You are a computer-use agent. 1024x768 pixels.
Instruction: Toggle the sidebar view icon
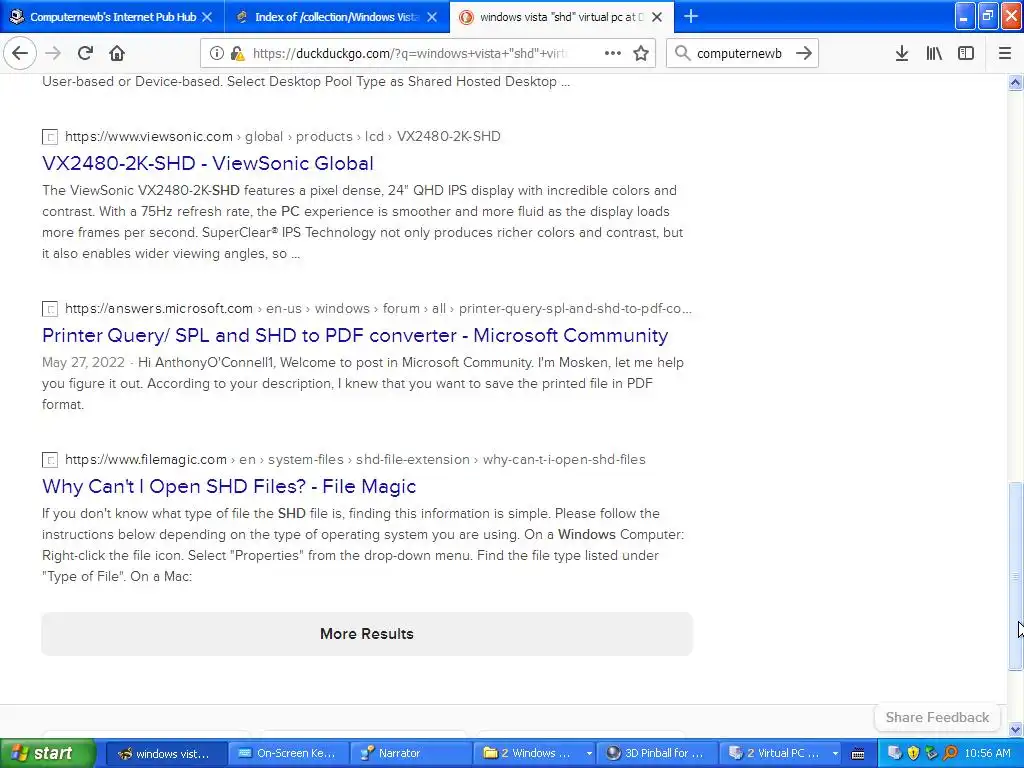(966, 54)
